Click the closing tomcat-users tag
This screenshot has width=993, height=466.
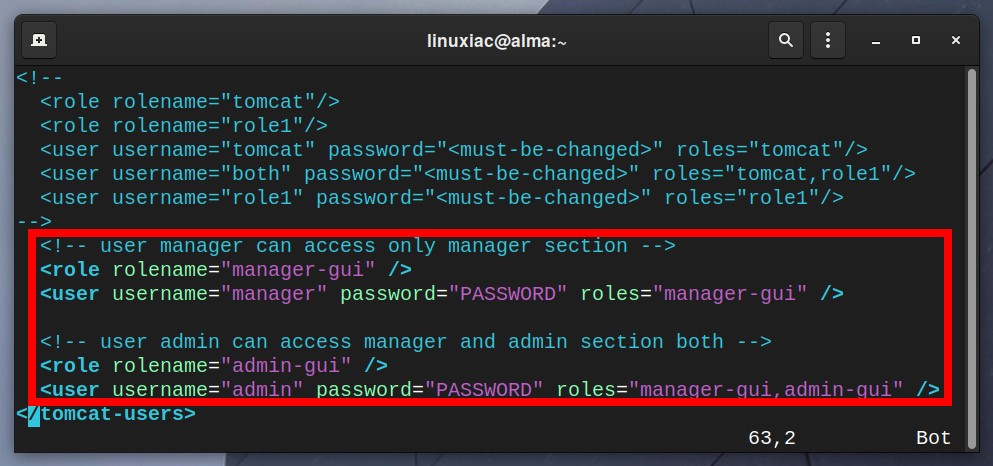pos(106,414)
